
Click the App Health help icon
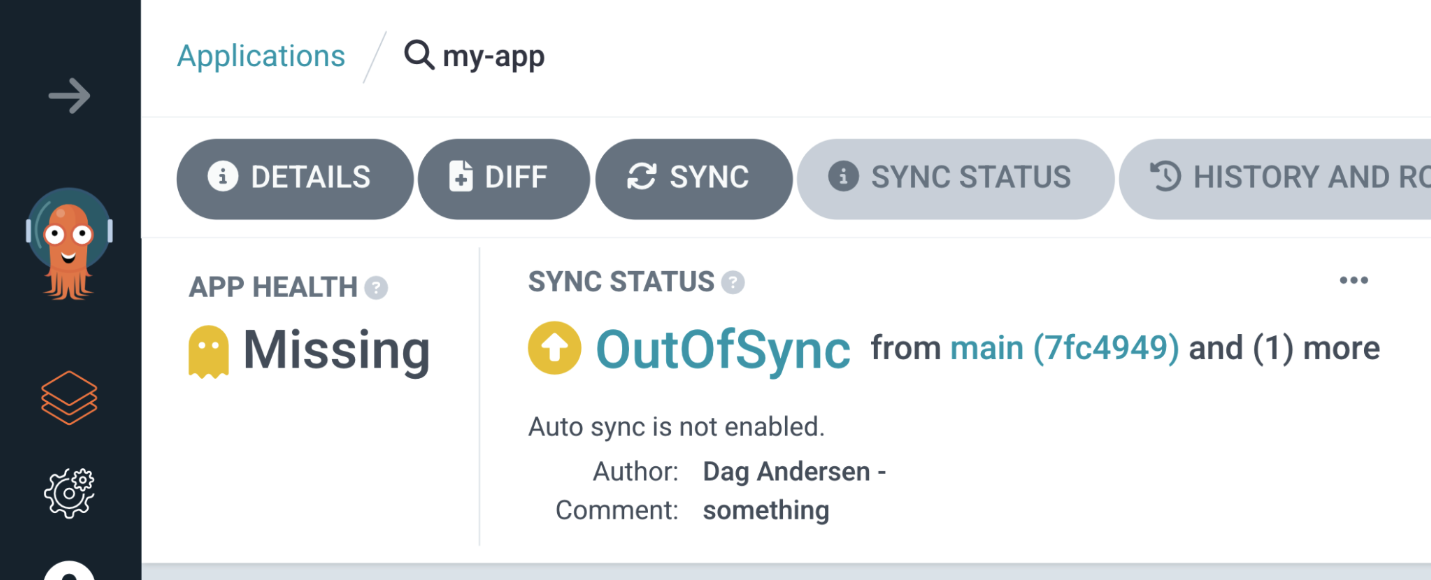coord(376,288)
